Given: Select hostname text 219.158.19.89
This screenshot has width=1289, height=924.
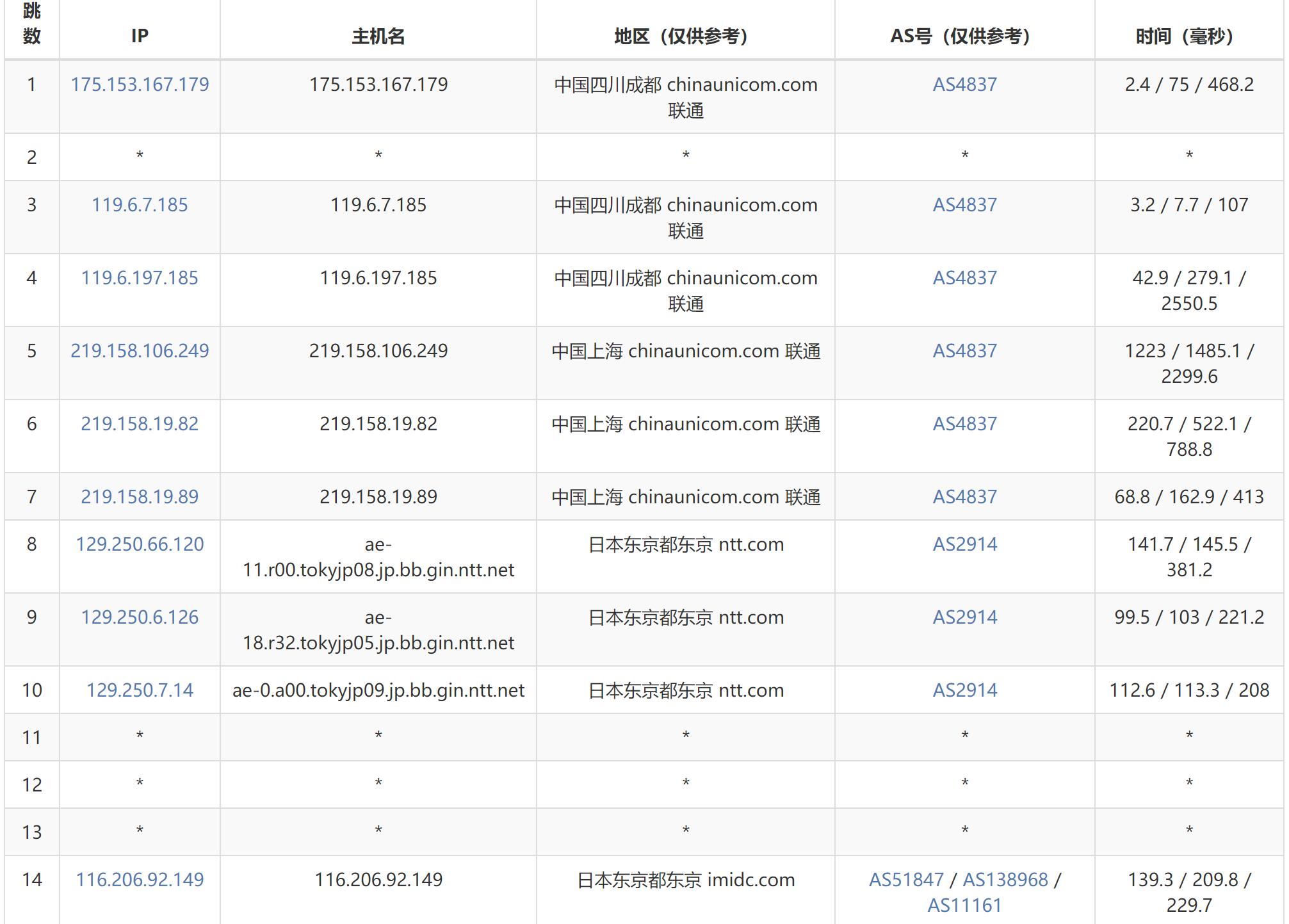Looking at the screenshot, I should [x=378, y=497].
